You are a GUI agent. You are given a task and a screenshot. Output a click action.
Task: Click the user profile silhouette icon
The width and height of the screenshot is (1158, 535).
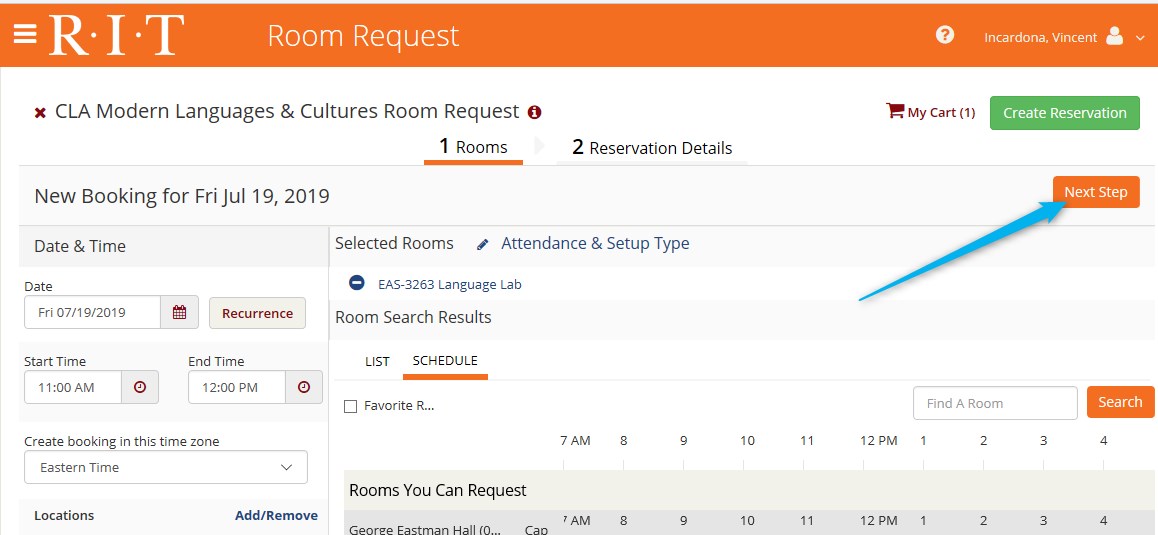coord(1114,35)
